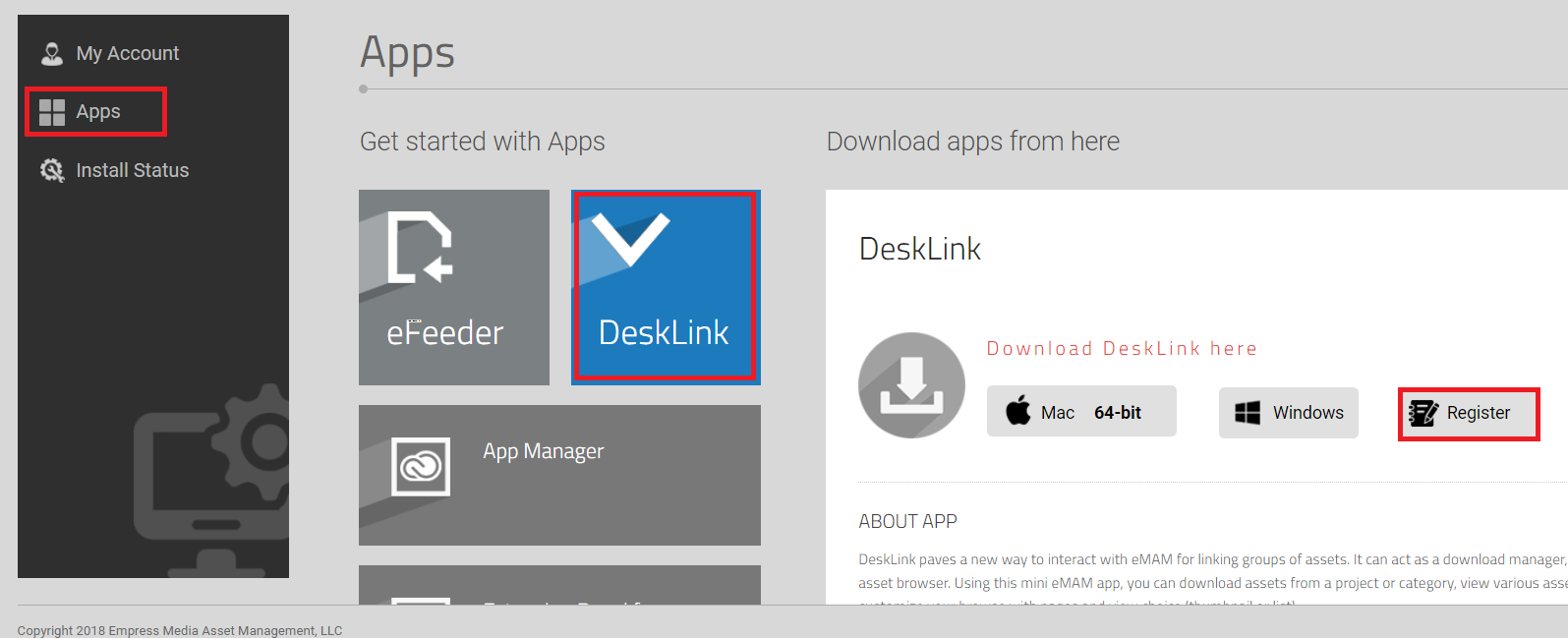The image size is (1568, 638).
Task: Download DeskLink for Mac 64-bit
Action: pos(1081,412)
